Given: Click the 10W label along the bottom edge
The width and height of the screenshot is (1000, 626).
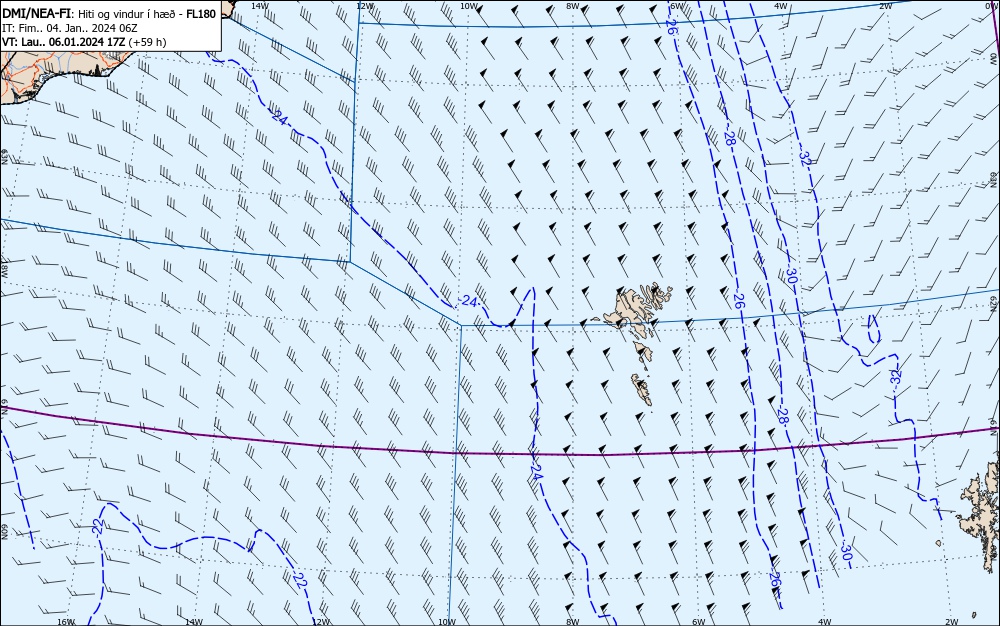Looking at the screenshot, I should pos(447,622).
